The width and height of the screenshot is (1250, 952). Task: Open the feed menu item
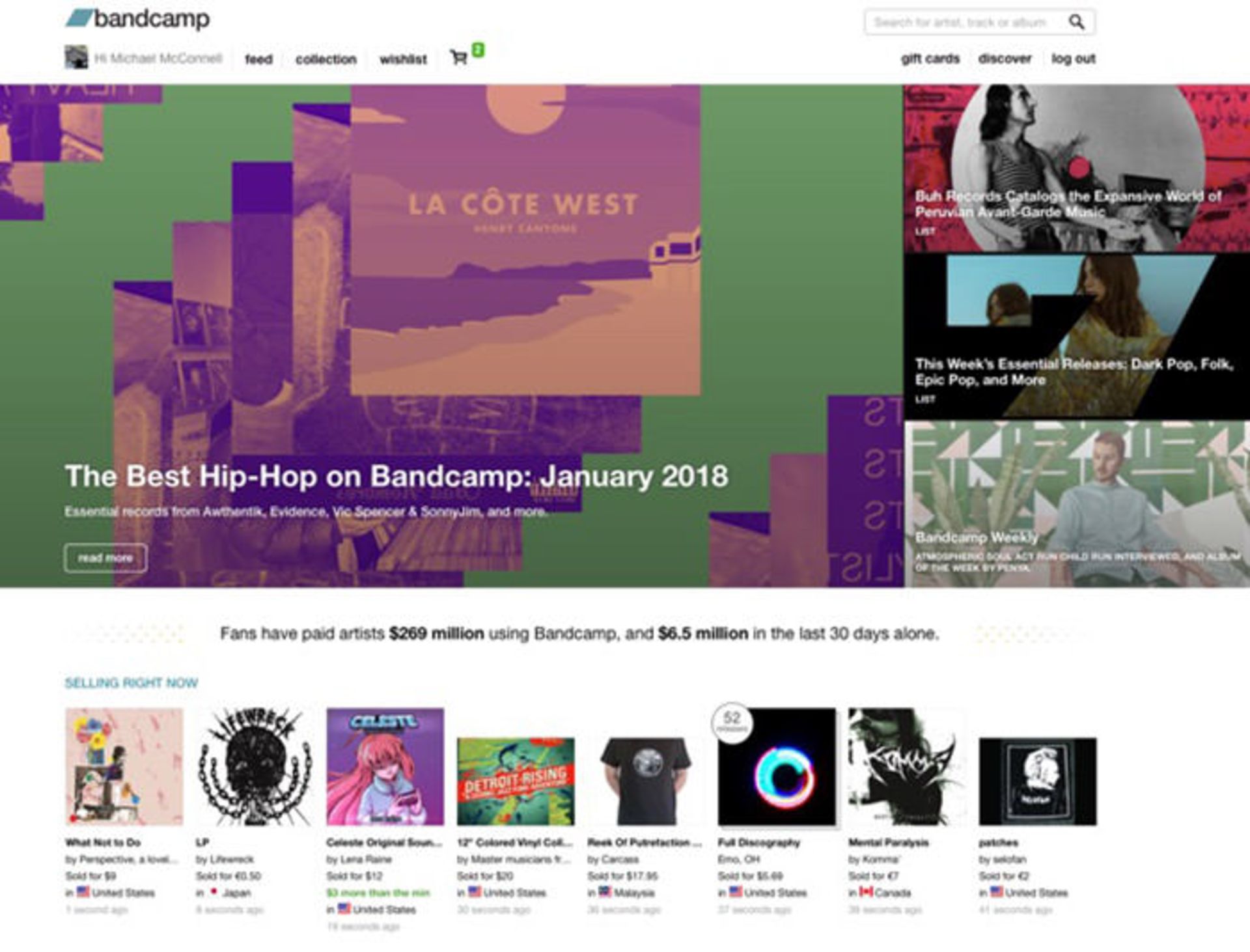[x=258, y=59]
